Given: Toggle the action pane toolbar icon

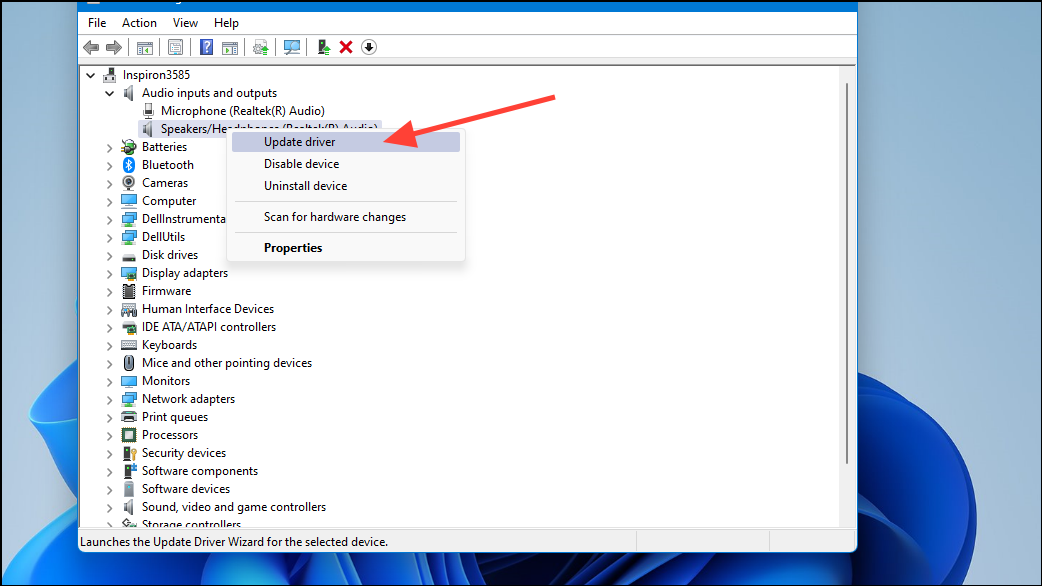Looking at the screenshot, I should pos(230,47).
